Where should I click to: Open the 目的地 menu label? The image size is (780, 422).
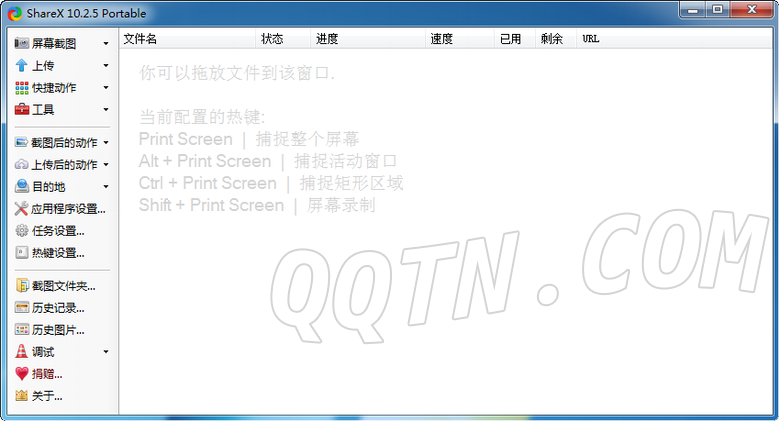[x=48, y=187]
